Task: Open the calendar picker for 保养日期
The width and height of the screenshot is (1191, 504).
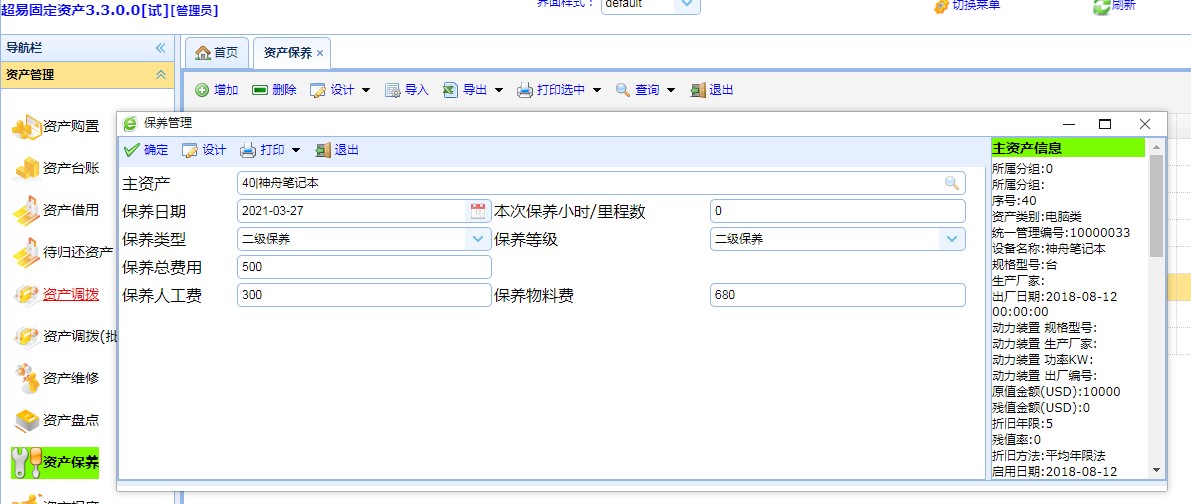Action: 478,211
